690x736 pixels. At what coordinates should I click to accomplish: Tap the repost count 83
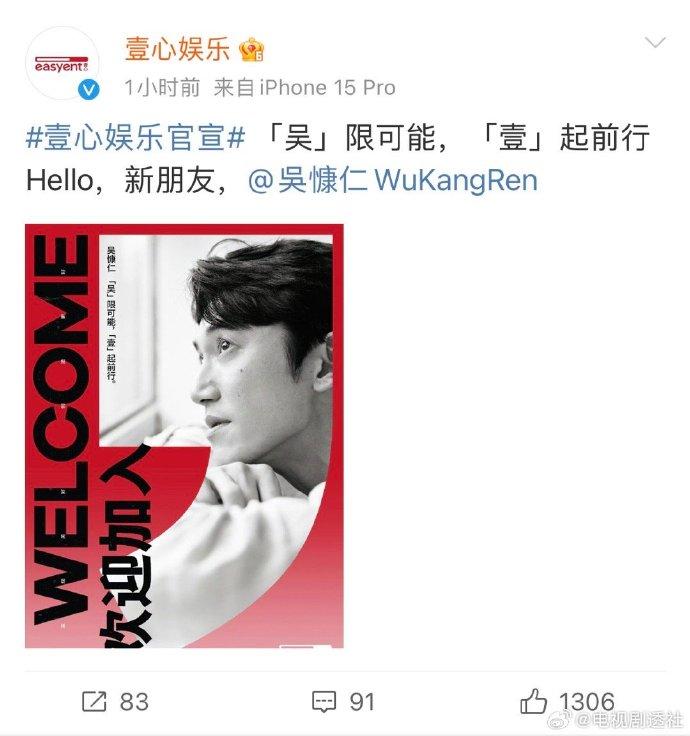tap(134, 702)
